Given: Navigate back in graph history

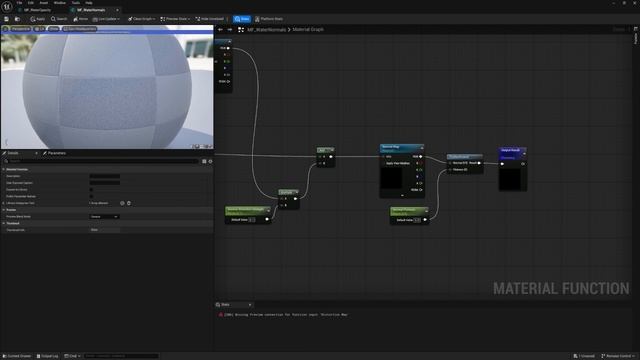Looking at the screenshot, I should click(220, 29).
